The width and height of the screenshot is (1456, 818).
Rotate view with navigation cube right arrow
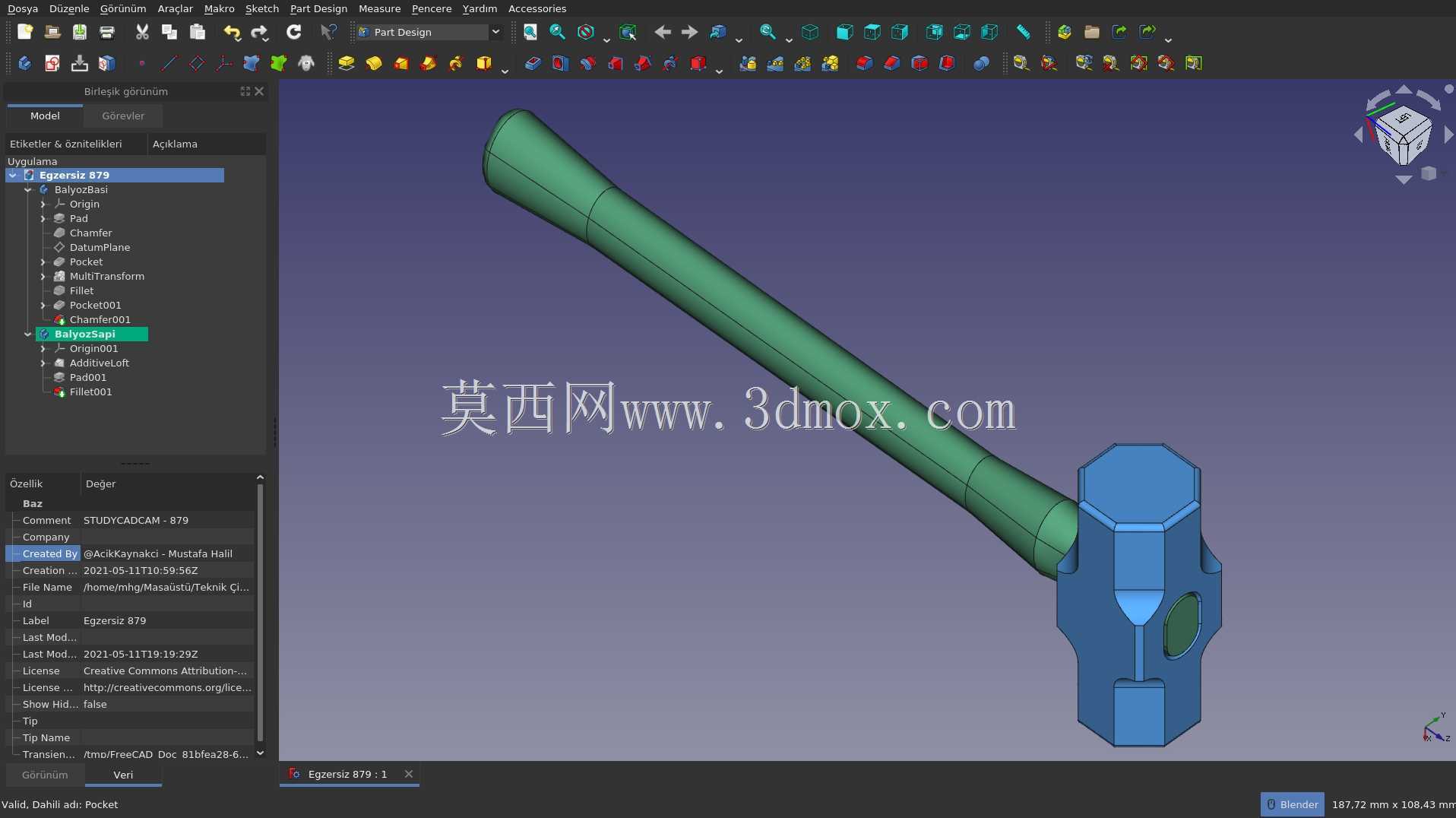point(1448,135)
